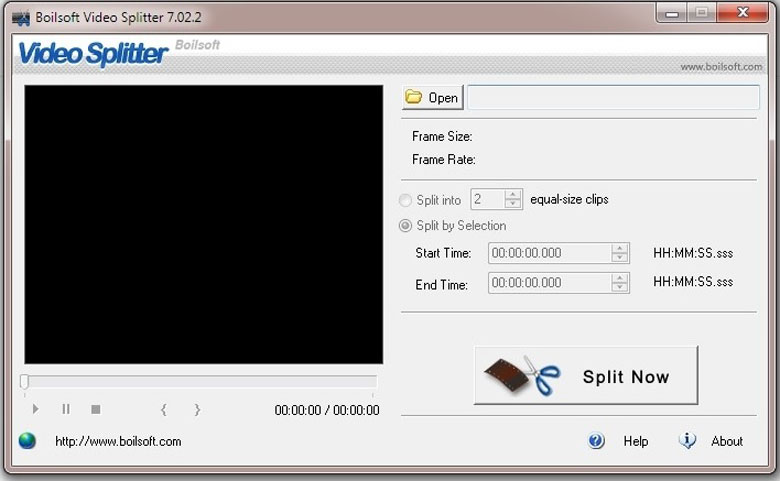The height and width of the screenshot is (481, 780).
Task: Click the About info icon
Action: 687,440
